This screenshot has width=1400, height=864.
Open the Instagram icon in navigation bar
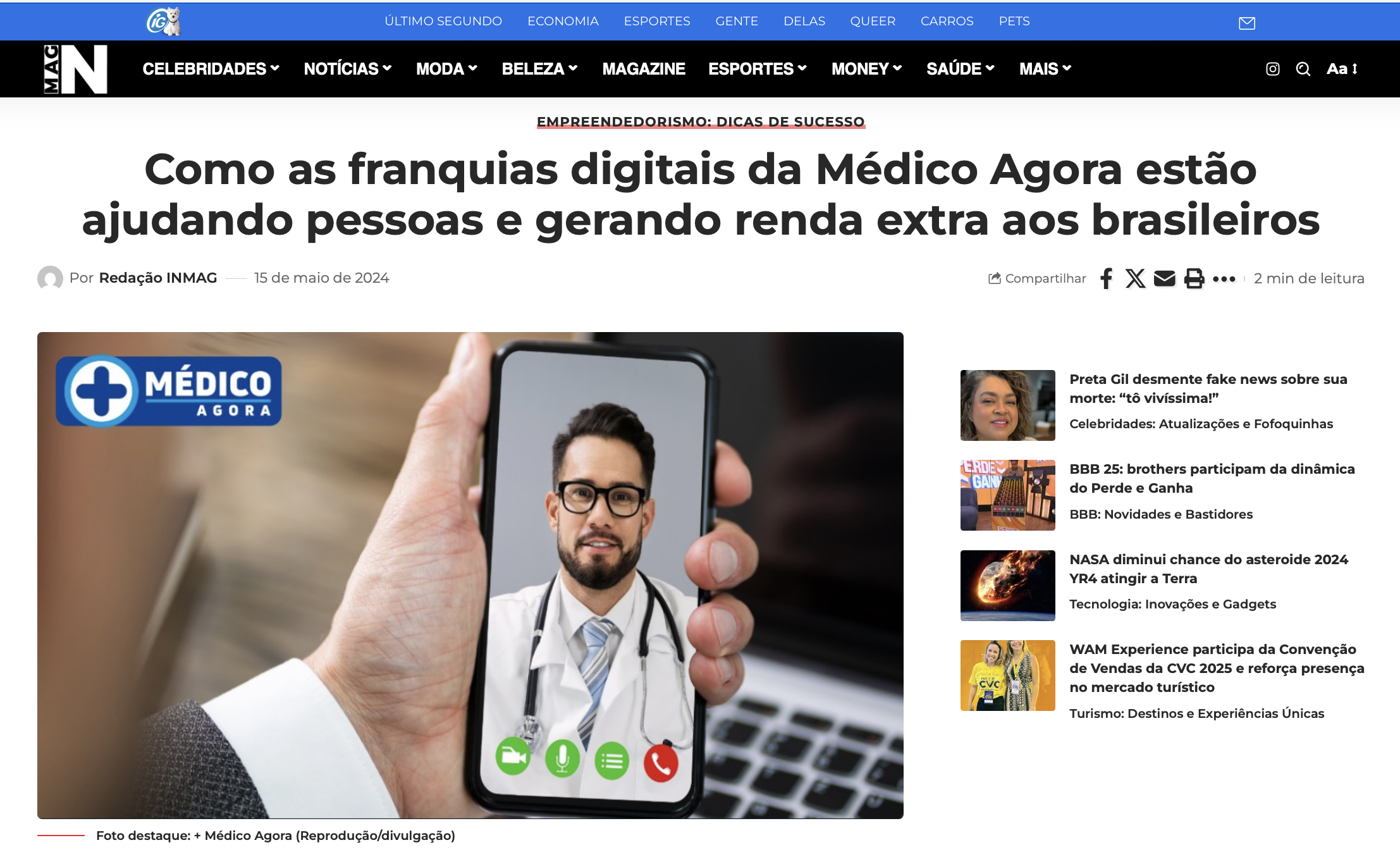coord(1273,69)
